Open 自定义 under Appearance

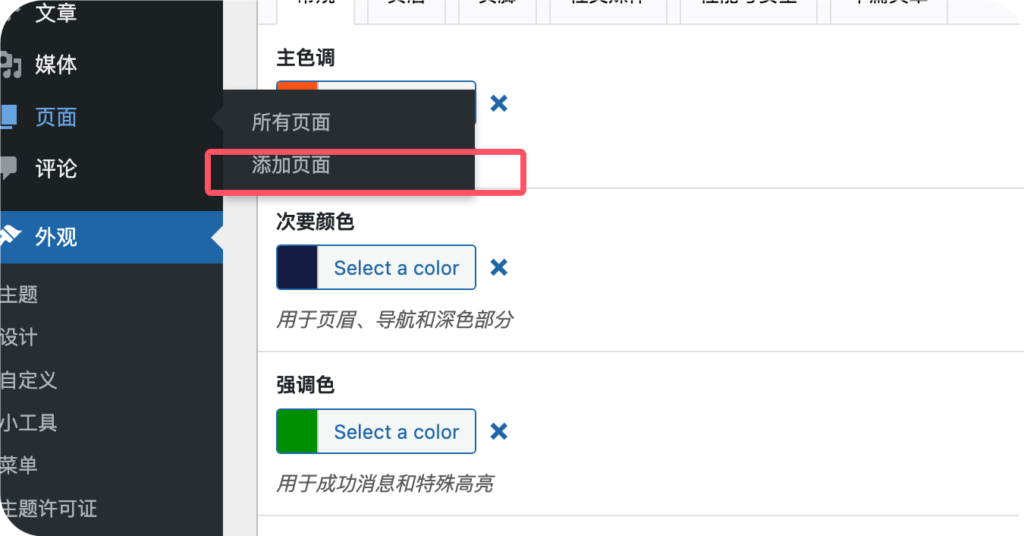pos(29,380)
